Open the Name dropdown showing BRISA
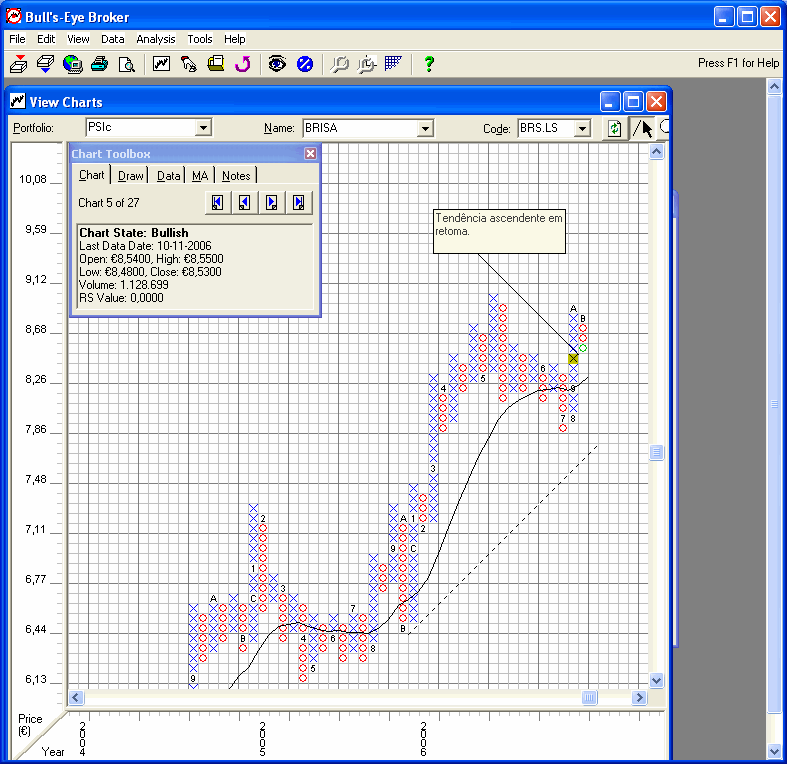Image resolution: width=787 pixels, height=764 pixels. click(x=425, y=128)
